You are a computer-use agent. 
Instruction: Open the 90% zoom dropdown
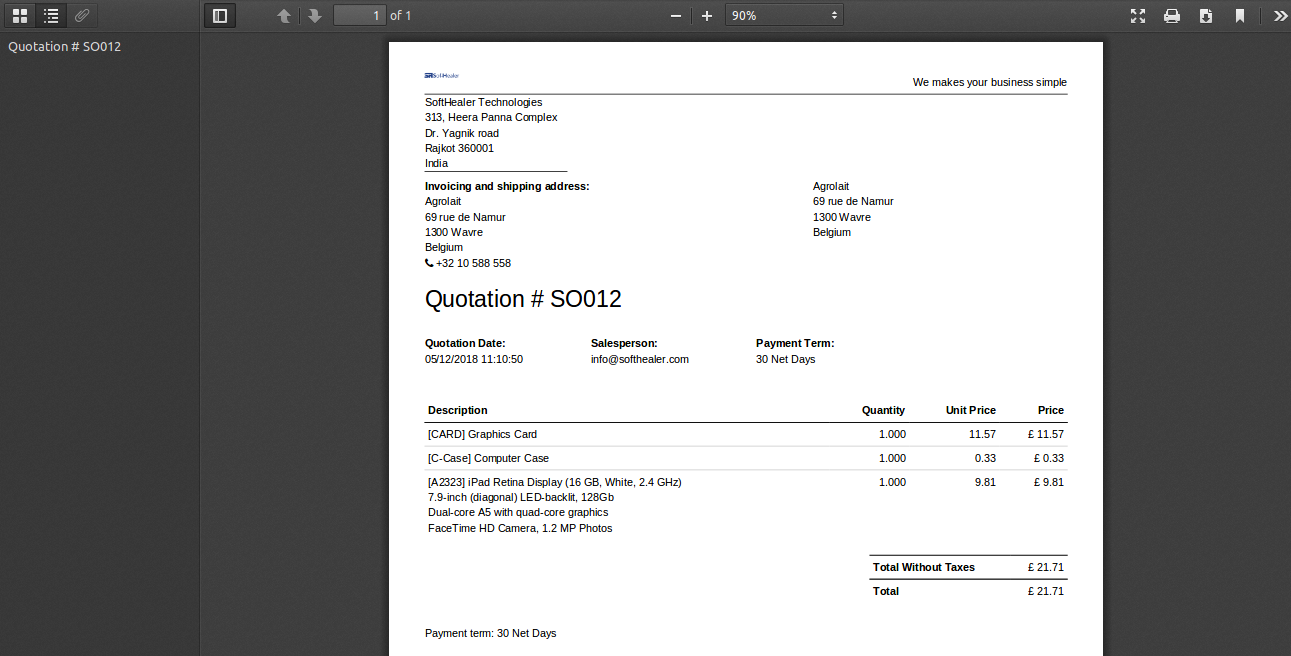coord(784,15)
